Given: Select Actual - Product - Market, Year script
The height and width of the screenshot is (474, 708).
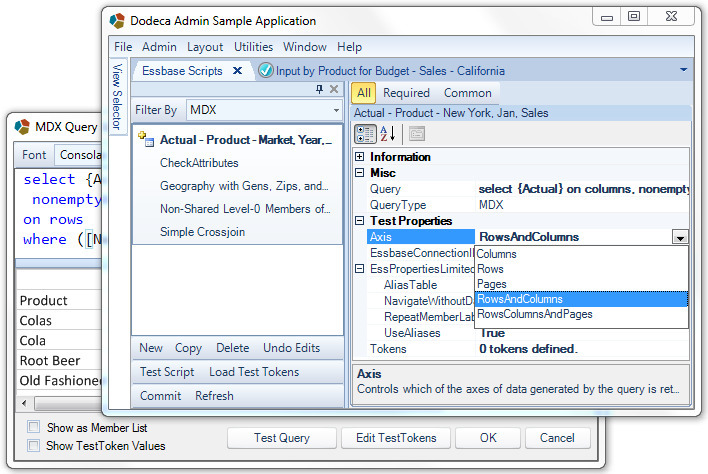Looking at the screenshot, I should [x=246, y=140].
